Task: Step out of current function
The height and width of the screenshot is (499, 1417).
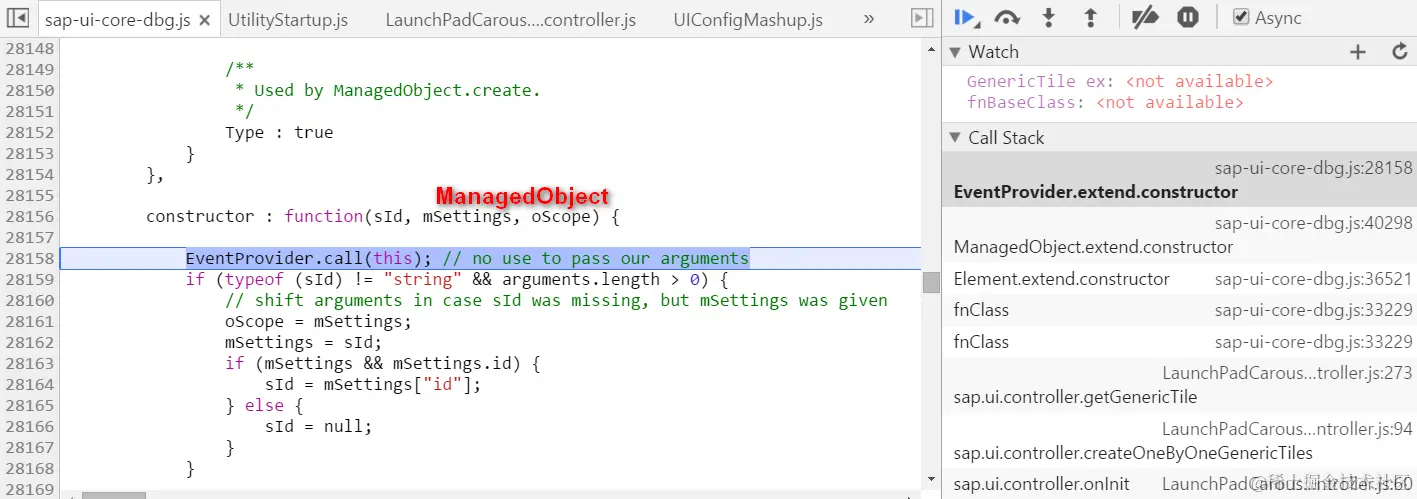Action: click(x=1091, y=17)
